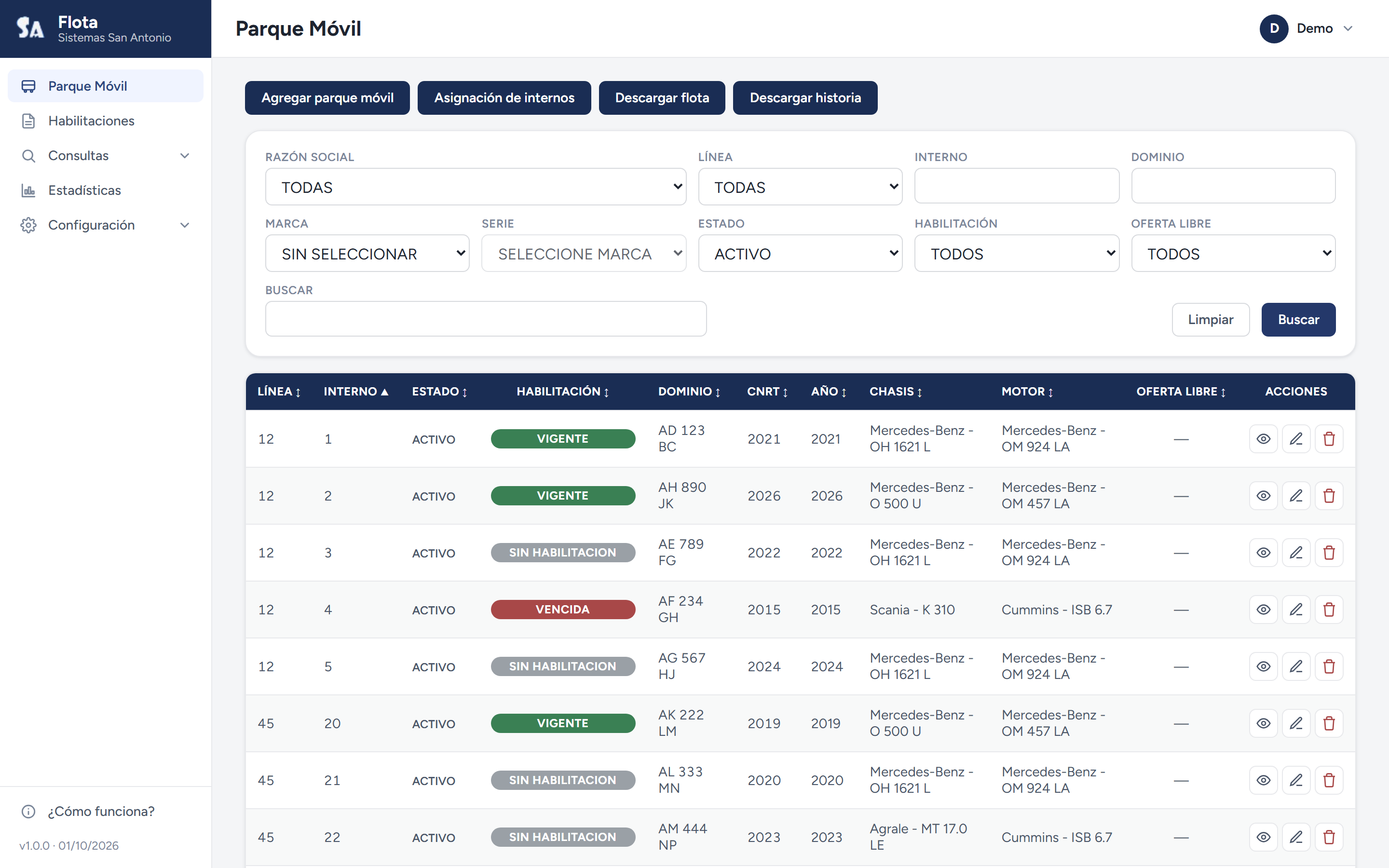Click Asignación de internos button
The width and height of the screenshot is (1389, 868).
click(504, 97)
